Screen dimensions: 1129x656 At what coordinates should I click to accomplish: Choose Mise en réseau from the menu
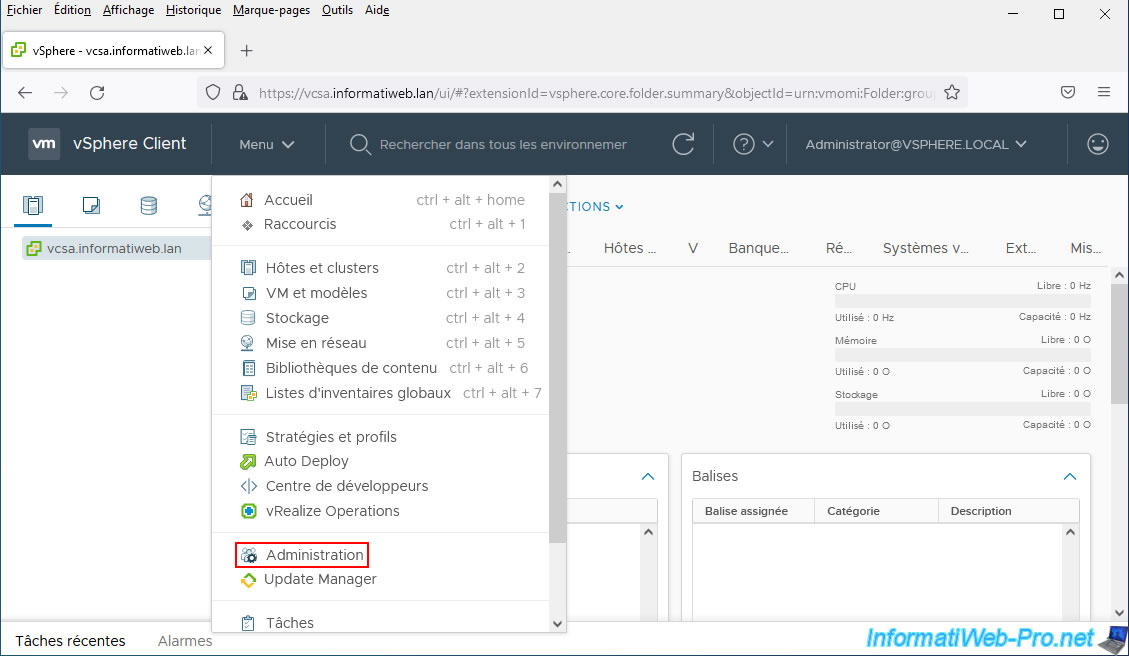(316, 343)
